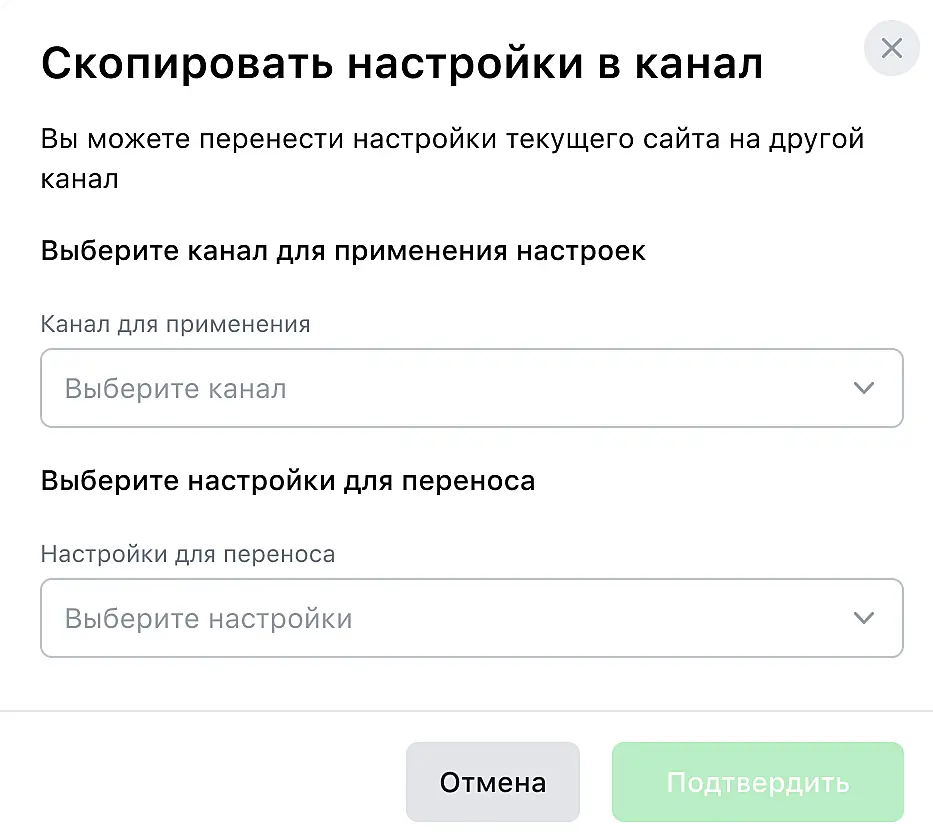This screenshot has width=933, height=839.
Task: Click the 'Канал для применения' field label
Action: pos(175,324)
